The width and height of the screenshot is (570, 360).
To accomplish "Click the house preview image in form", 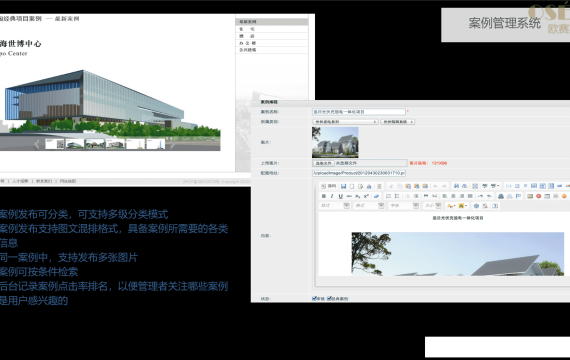I will coord(335,142).
